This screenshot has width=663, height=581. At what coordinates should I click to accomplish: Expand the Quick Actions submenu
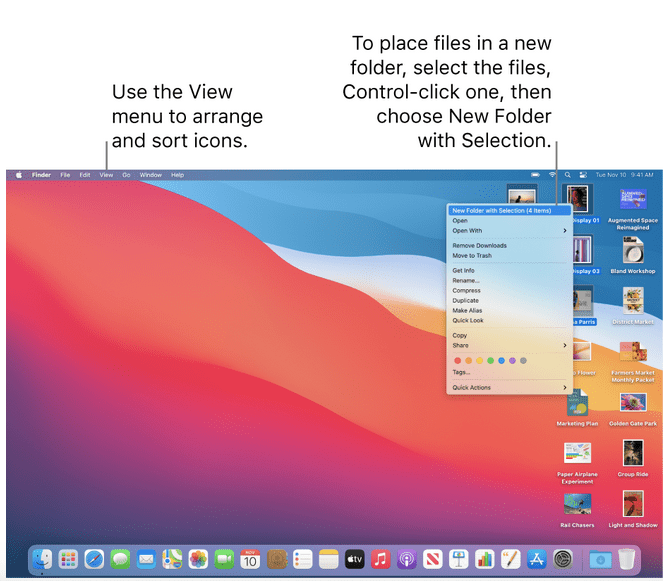[x=510, y=387]
